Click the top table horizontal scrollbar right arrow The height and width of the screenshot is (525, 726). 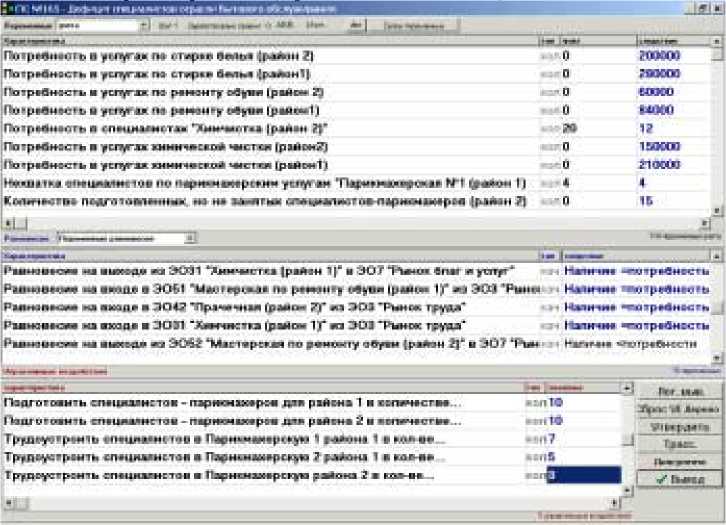point(705,224)
